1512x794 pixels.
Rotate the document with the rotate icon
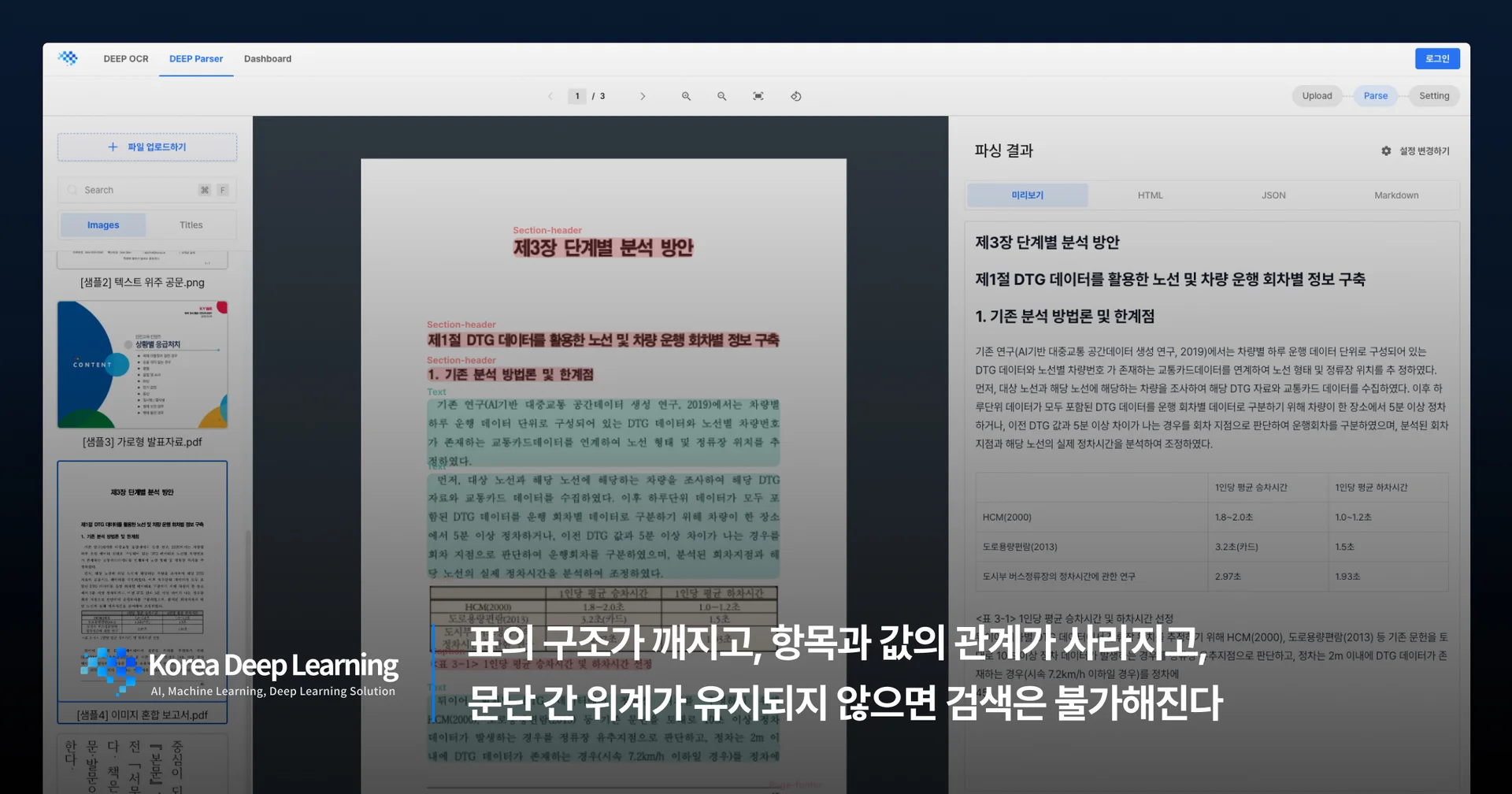click(795, 96)
